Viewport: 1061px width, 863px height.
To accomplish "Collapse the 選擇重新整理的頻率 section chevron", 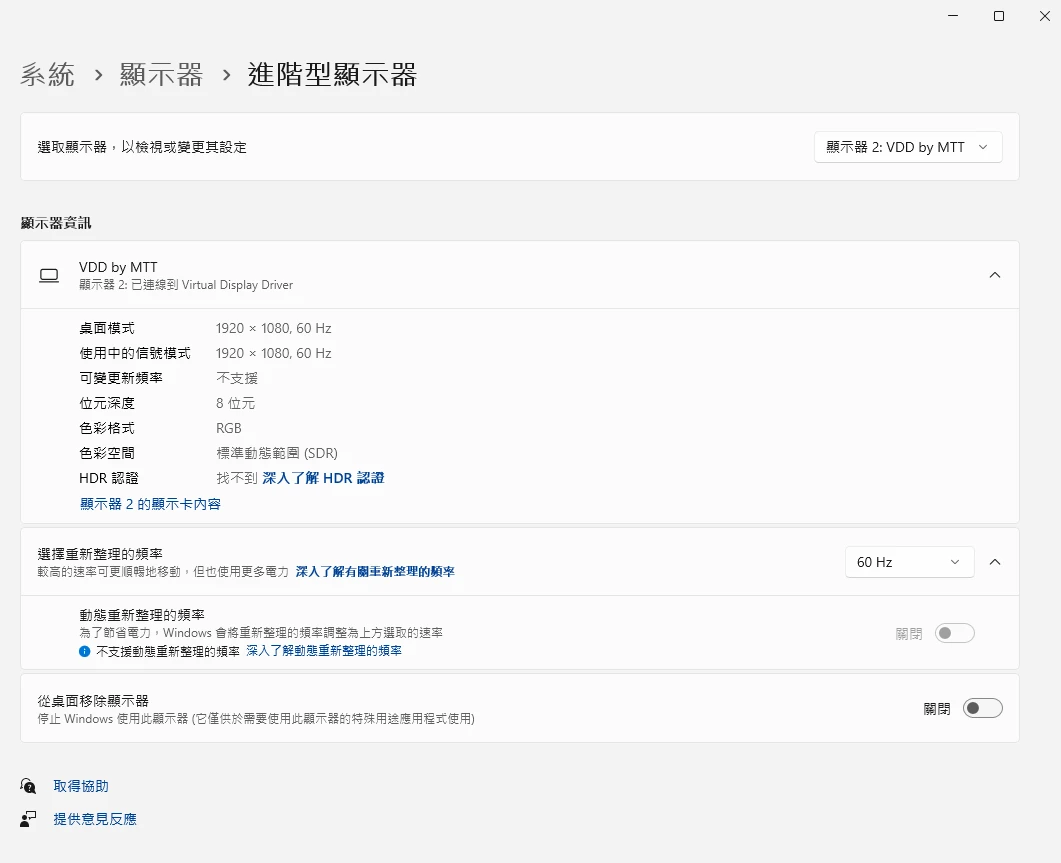I will (994, 562).
